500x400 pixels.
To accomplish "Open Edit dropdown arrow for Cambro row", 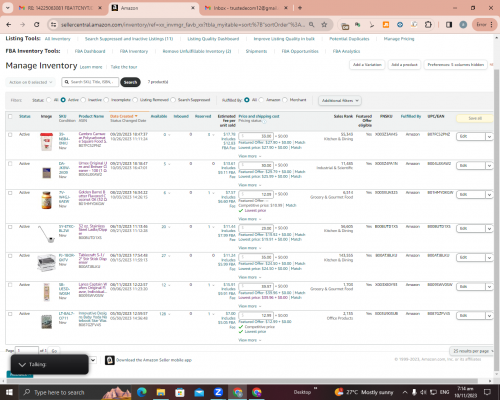I will click(489, 137).
